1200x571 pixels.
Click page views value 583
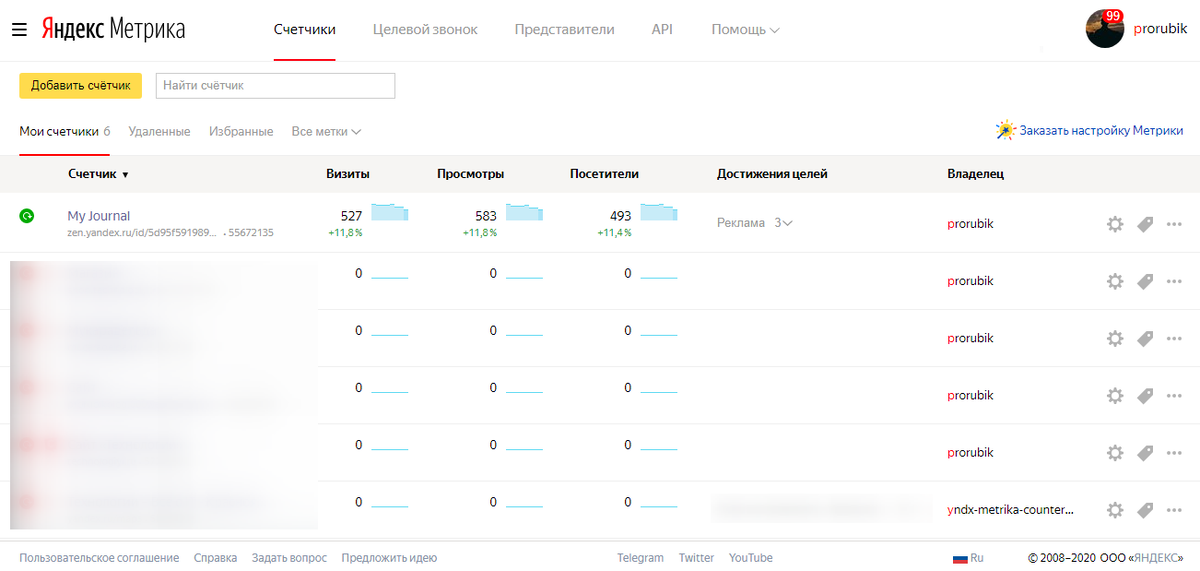[486, 216]
